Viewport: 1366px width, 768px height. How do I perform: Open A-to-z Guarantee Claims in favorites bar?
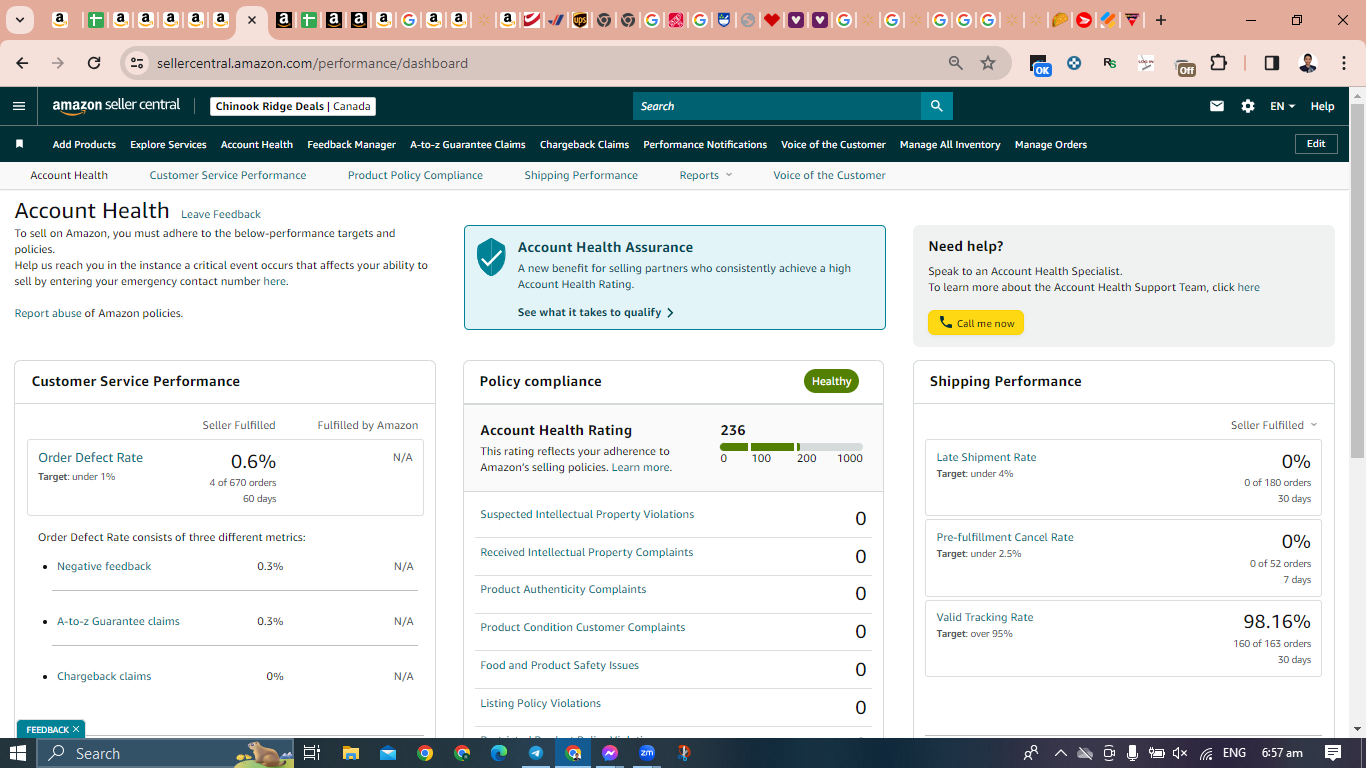point(468,144)
